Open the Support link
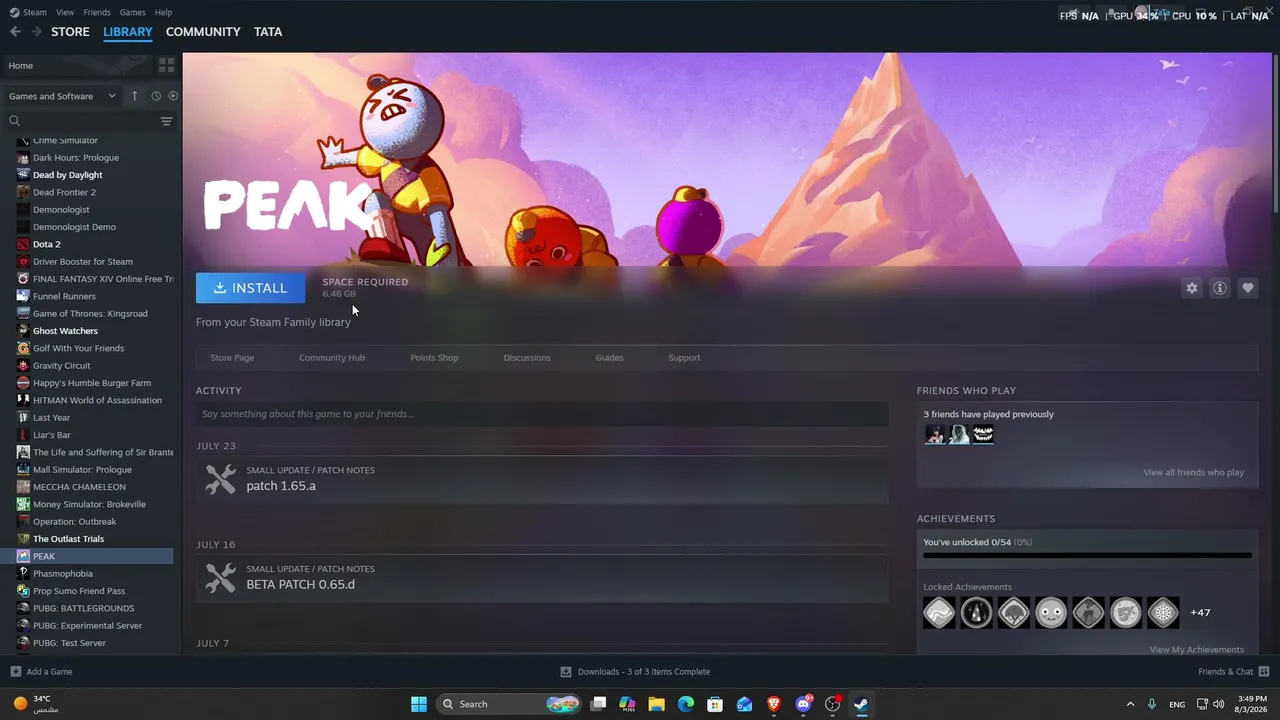The image size is (1280, 720). [684, 358]
